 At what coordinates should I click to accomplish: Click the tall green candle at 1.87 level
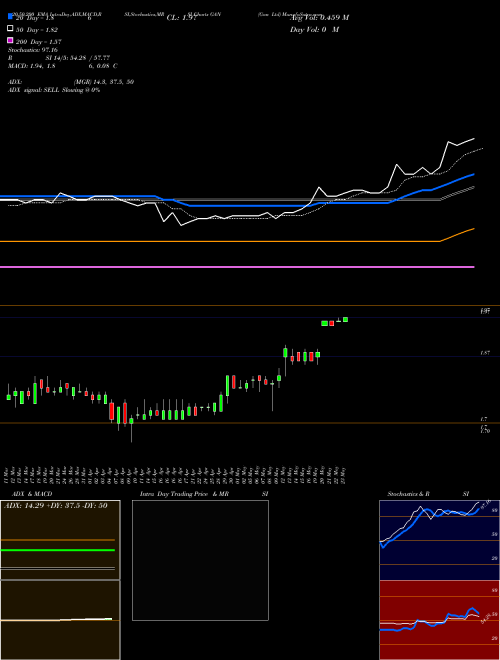pyautogui.click(x=285, y=353)
